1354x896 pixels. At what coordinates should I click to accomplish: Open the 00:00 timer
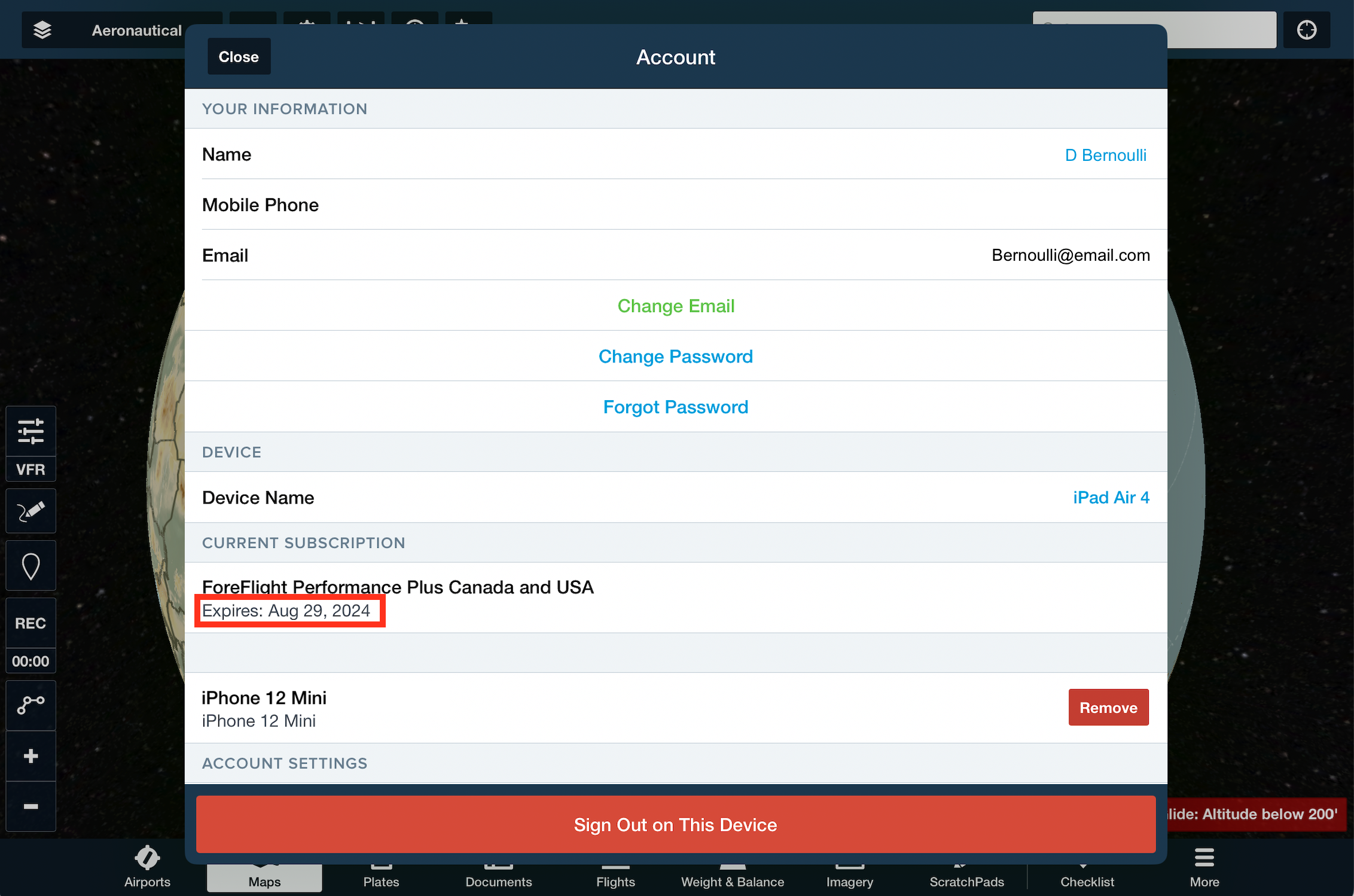pos(31,661)
